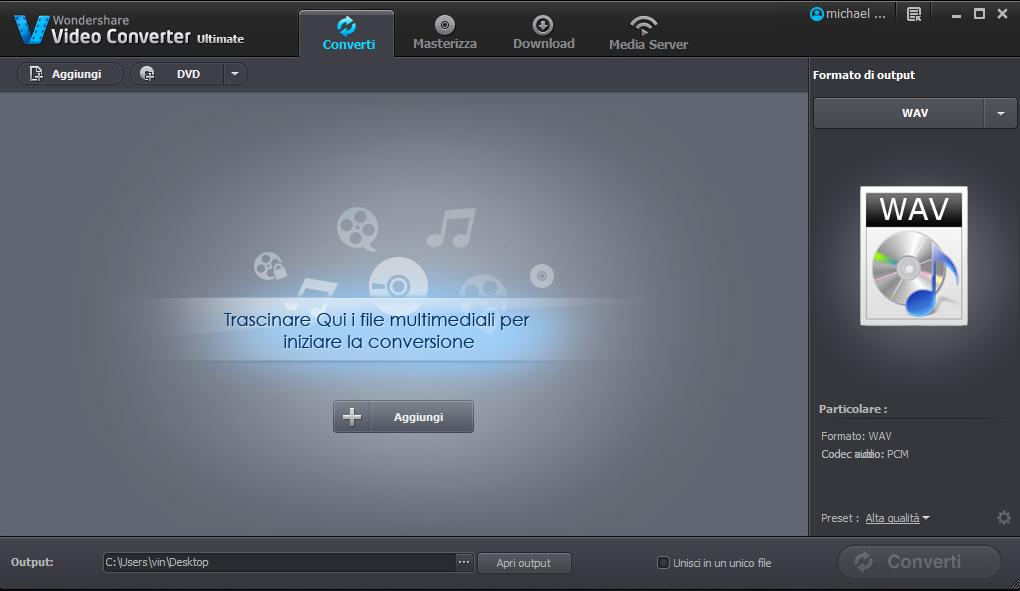The width and height of the screenshot is (1020, 591).
Task: Expand the output format dropdown arrow
Action: pyautogui.click(x=1000, y=113)
